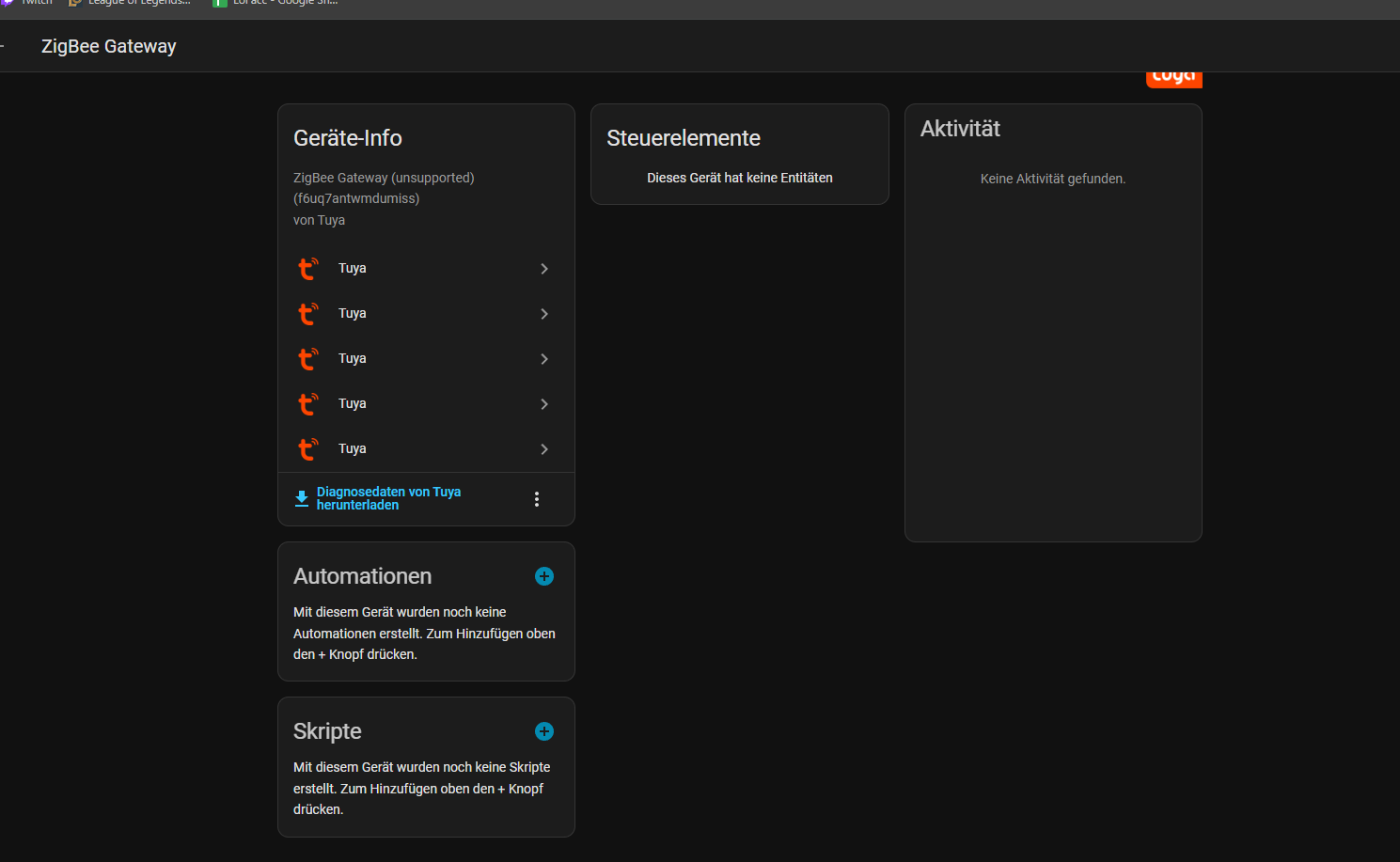The height and width of the screenshot is (862, 1400).
Task: Click the fourth Tuya logo icon in the list
Action: click(308, 404)
